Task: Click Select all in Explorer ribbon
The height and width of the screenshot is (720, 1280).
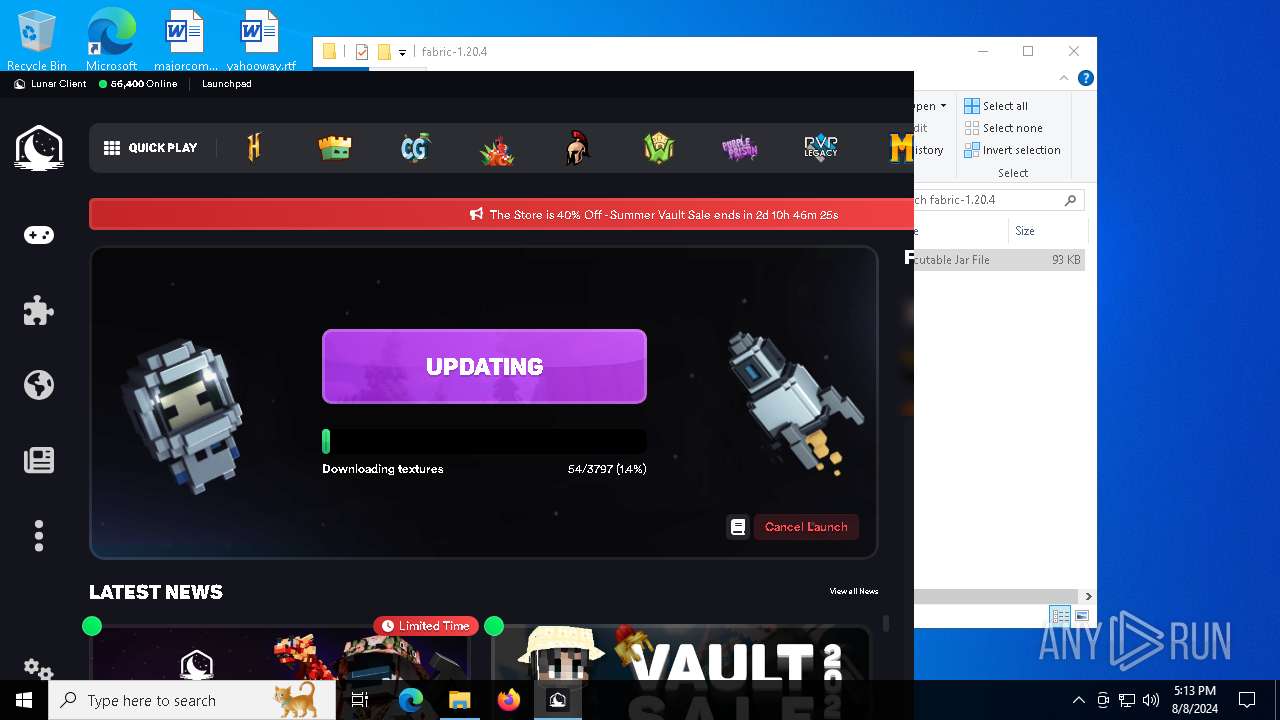Action: (x=996, y=106)
